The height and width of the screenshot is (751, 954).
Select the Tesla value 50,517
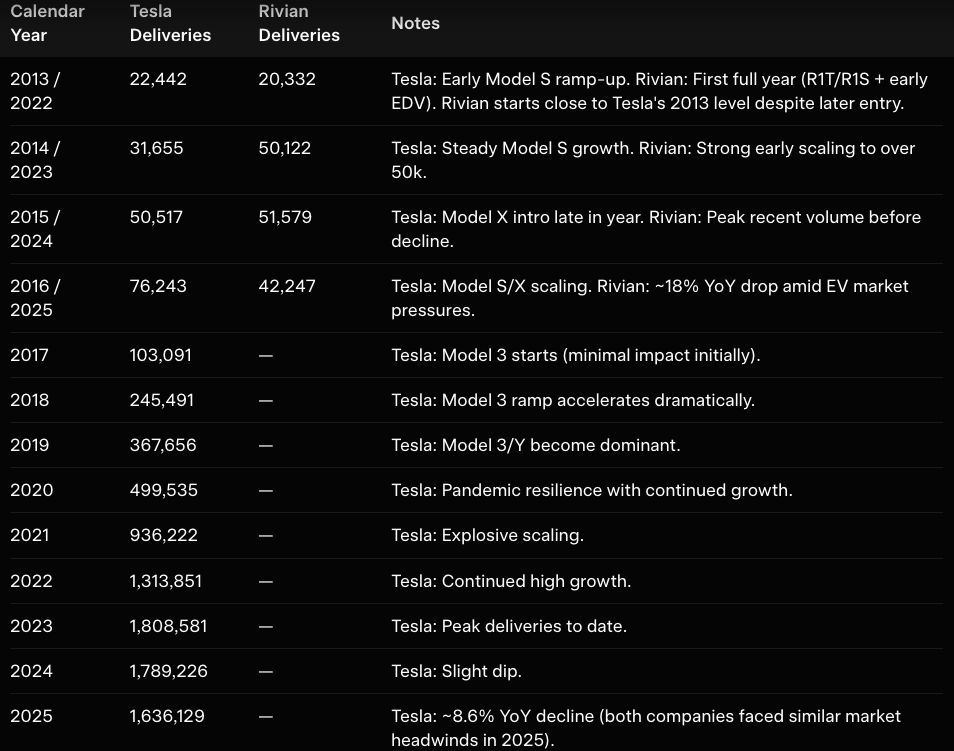(x=156, y=217)
